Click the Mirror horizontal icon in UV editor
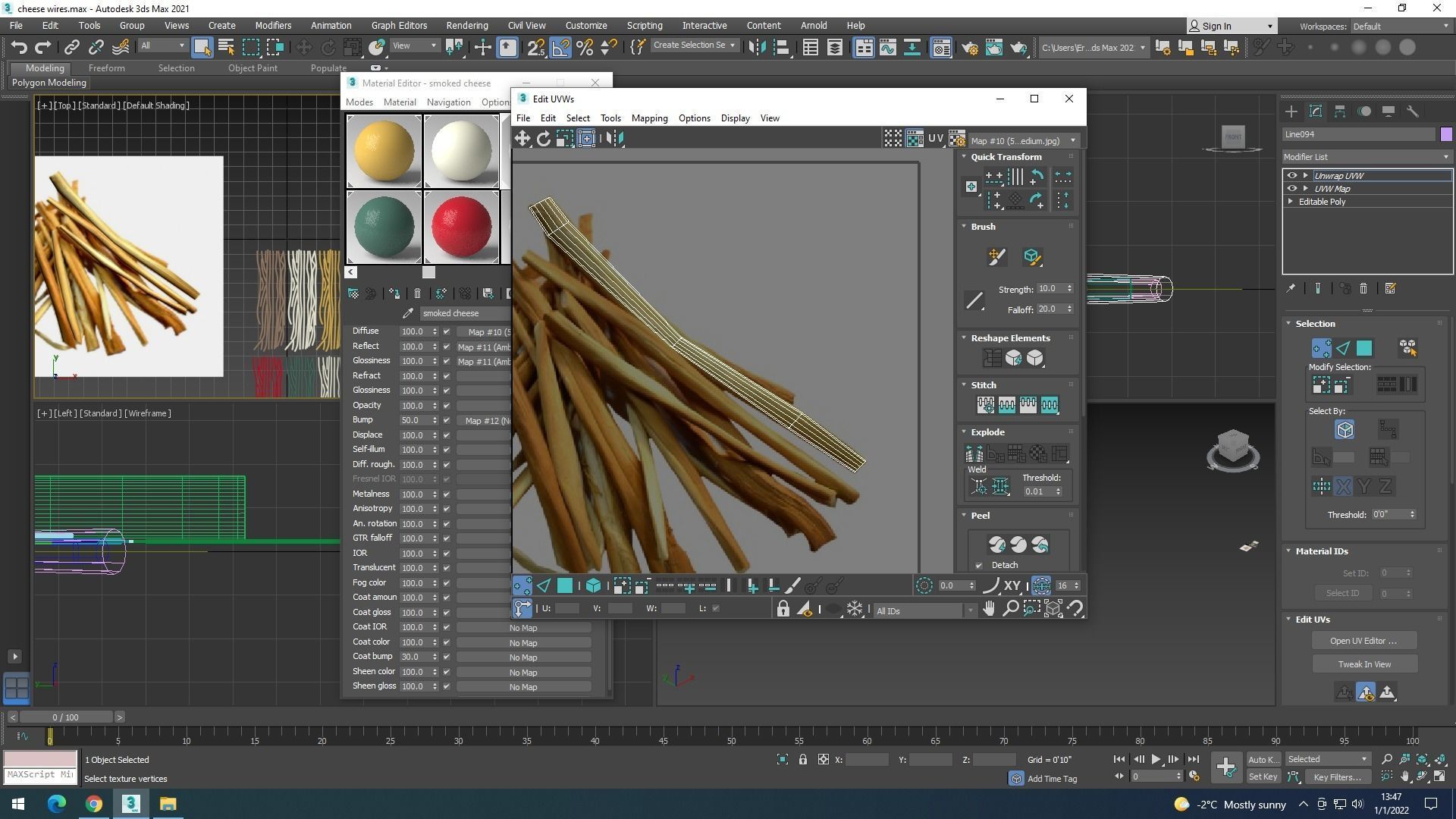This screenshot has height=819, width=1456. [x=615, y=138]
